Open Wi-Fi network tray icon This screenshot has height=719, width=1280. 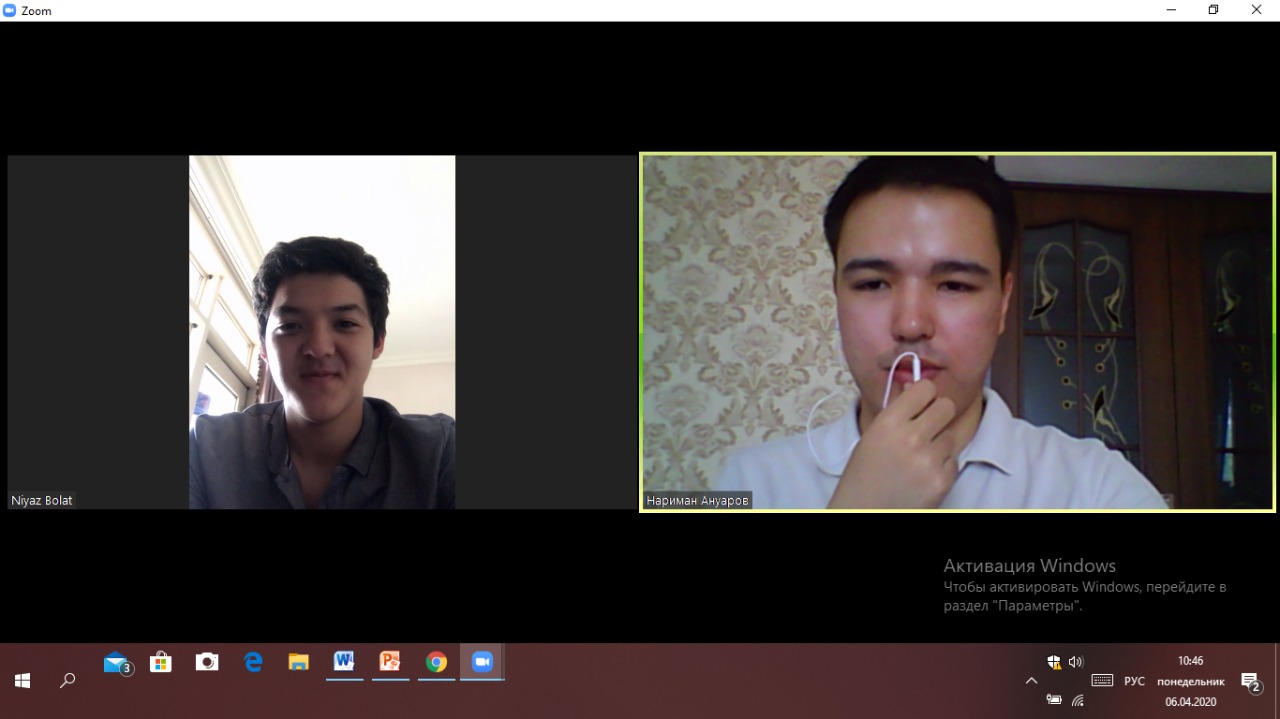pos(1077,700)
